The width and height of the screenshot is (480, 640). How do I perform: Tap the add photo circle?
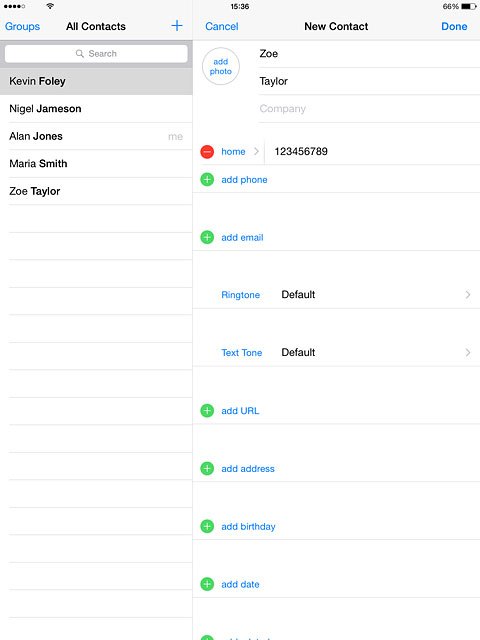tap(221, 66)
